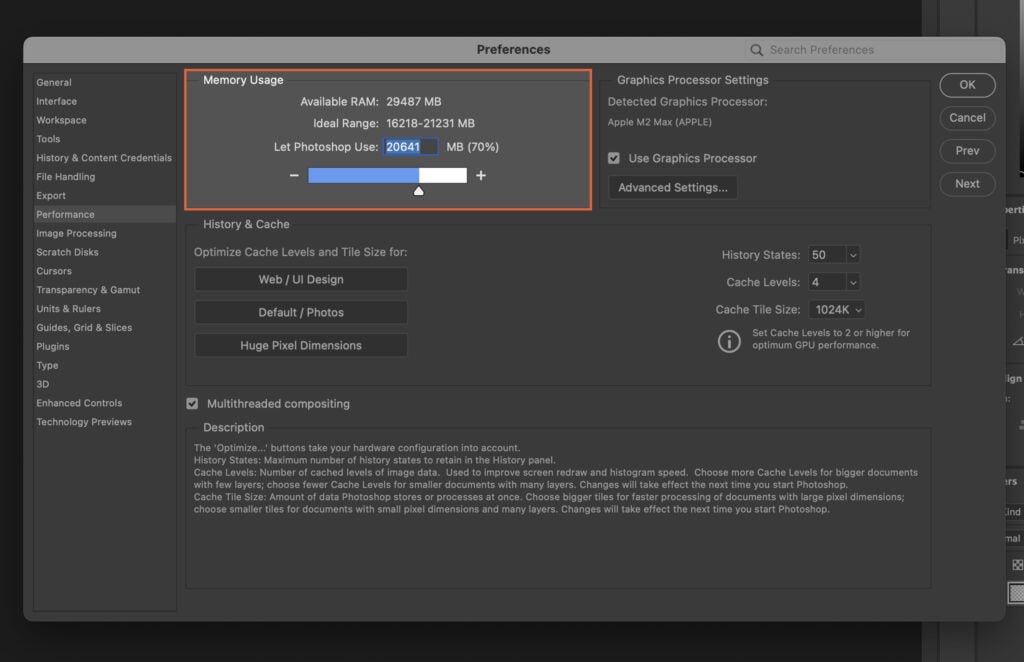This screenshot has width=1024, height=662.
Task: Click the memory usage slider handle
Action: [x=419, y=189]
